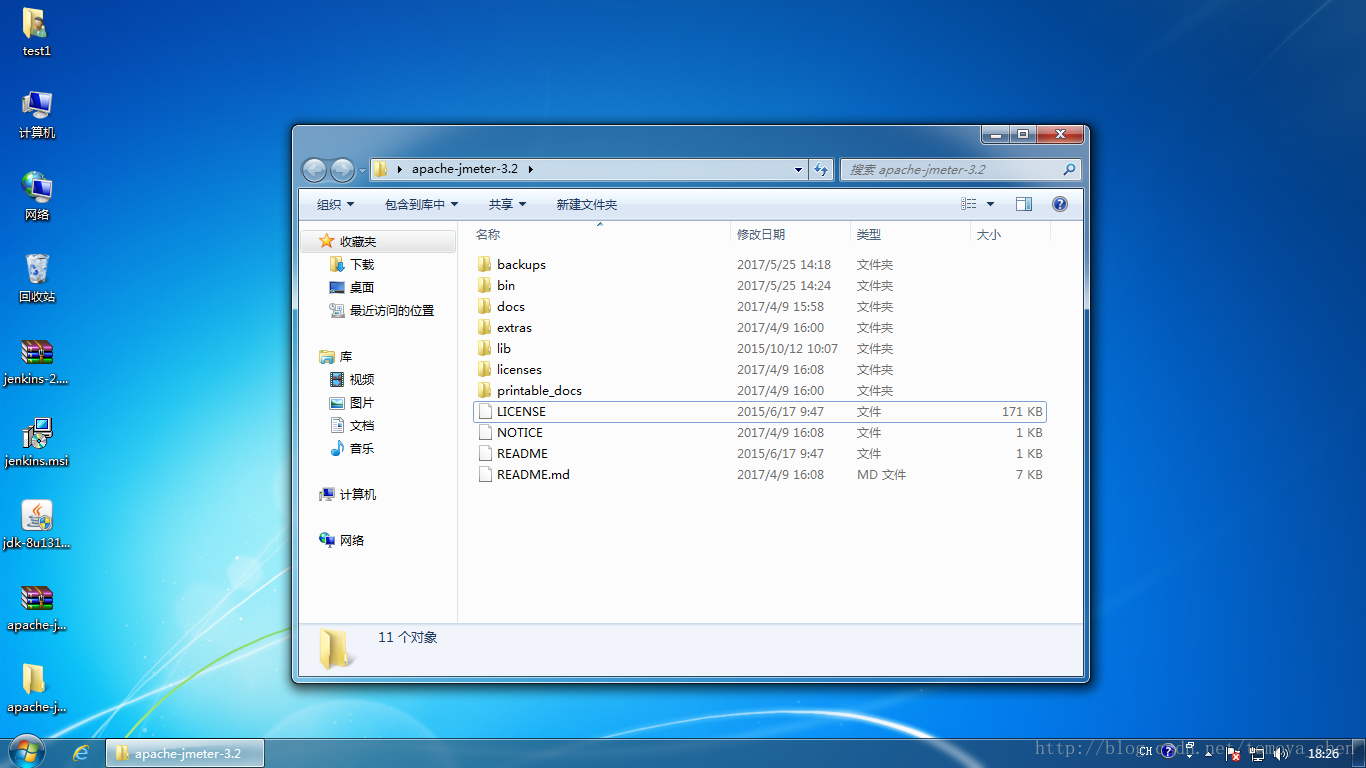This screenshot has height=768, width=1366.
Task: Select the NOTICE file icon
Action: click(x=485, y=432)
